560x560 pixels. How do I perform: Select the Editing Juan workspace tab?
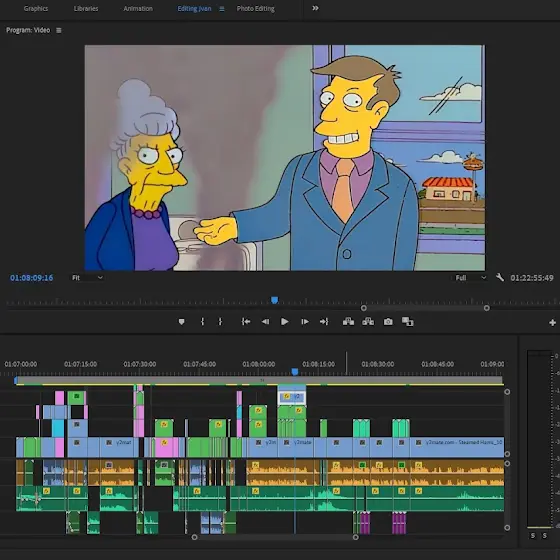pyautogui.click(x=194, y=9)
